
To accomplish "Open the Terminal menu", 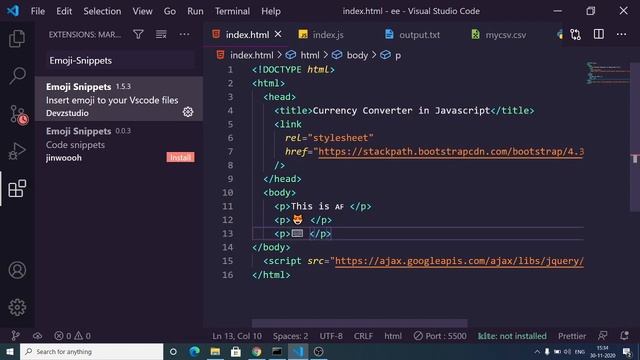I will [232, 11].
